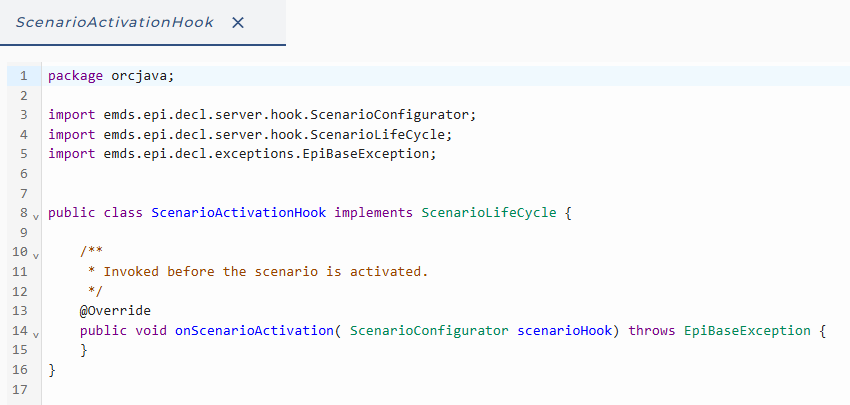Collapse the class fold arrow at line 8
This screenshot has height=405, width=850.
point(36,216)
